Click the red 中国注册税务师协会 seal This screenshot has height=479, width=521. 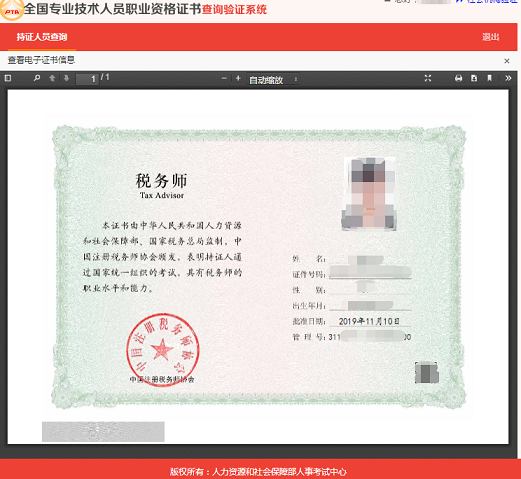click(163, 350)
